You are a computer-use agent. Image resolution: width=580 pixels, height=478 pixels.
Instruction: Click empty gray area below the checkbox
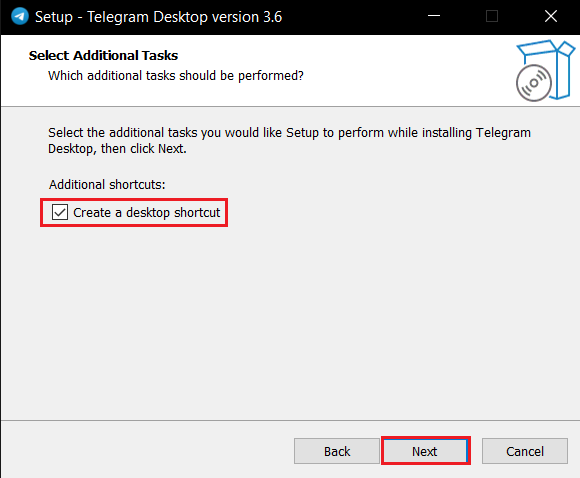(289, 318)
